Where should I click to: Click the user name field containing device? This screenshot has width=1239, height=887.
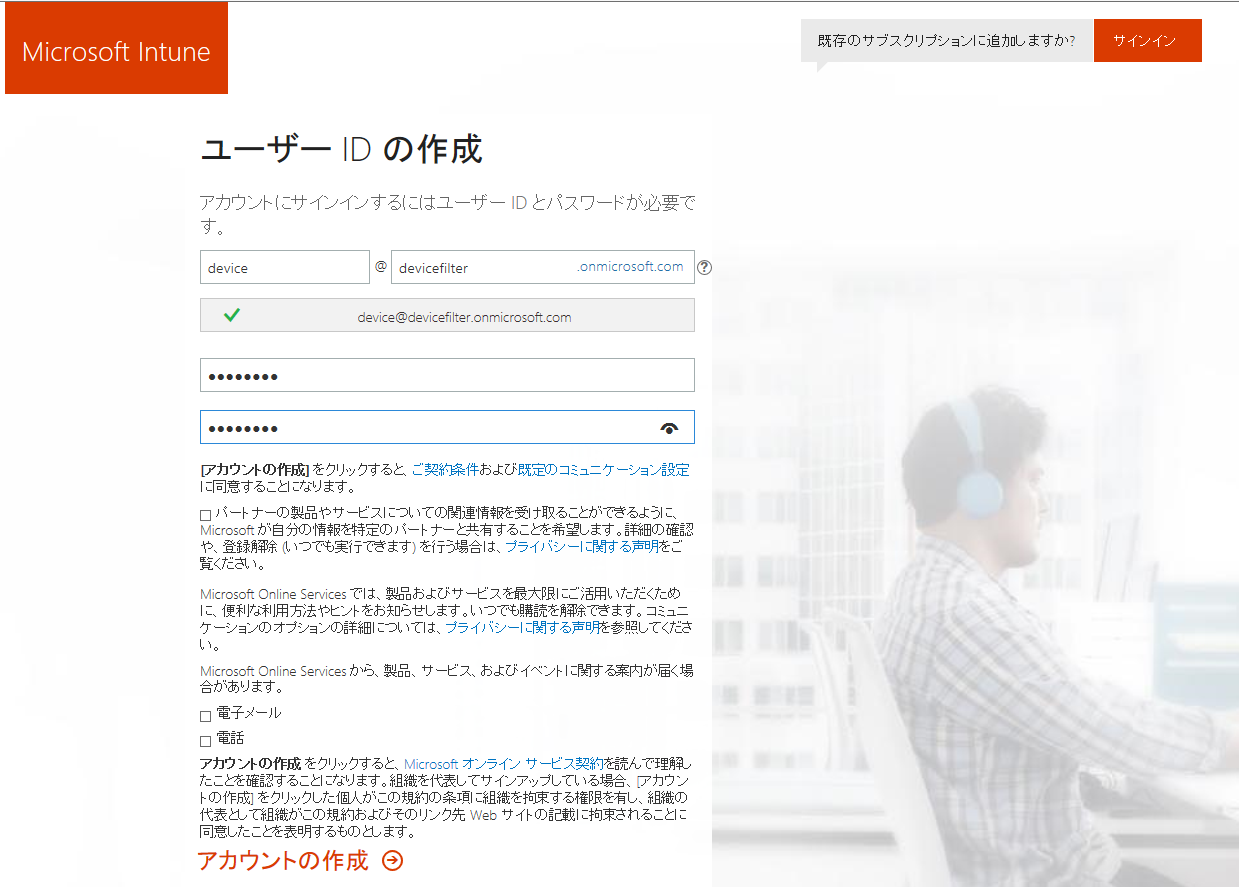(285, 267)
